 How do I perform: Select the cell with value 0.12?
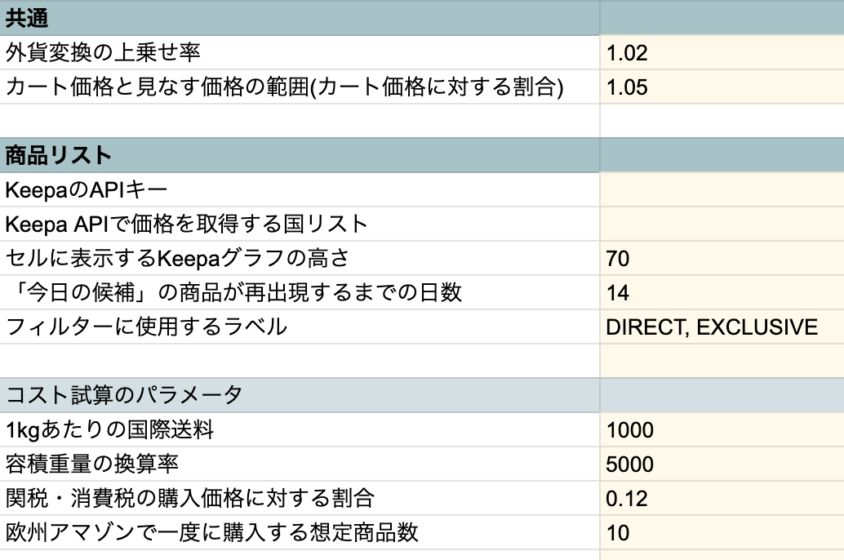tap(720, 498)
